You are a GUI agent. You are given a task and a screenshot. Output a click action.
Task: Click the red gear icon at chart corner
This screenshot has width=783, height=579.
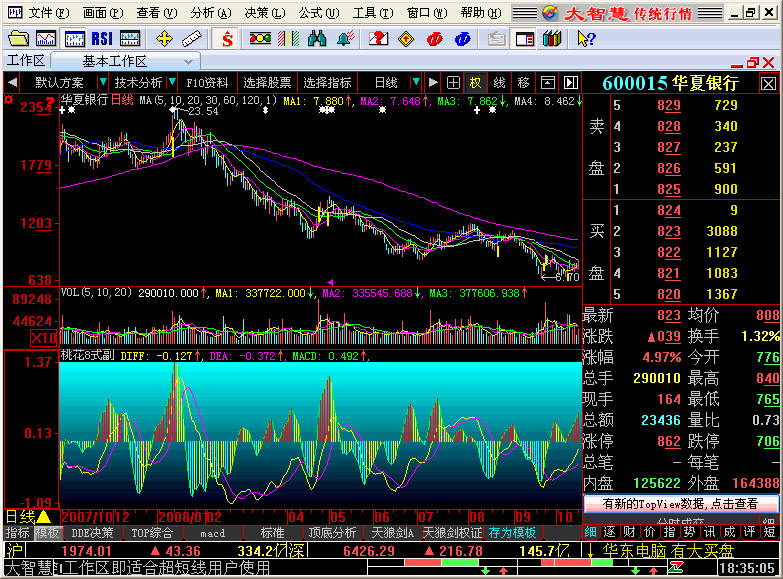pyautogui.click(x=8, y=100)
